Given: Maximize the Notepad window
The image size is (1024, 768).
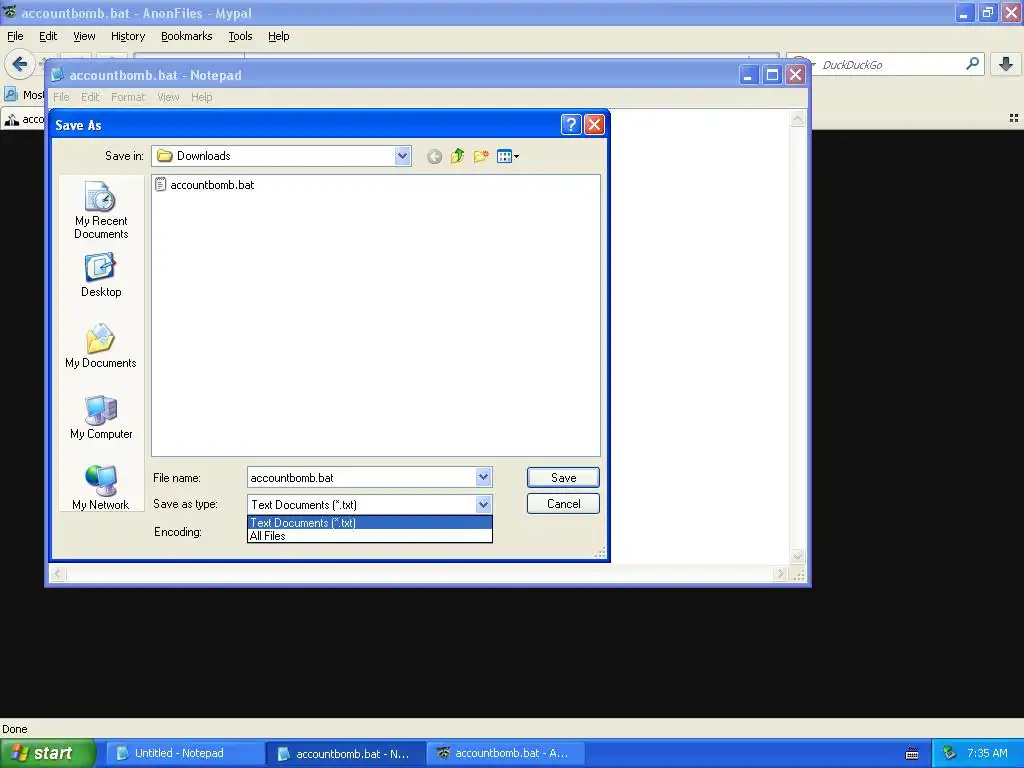Looking at the screenshot, I should (772, 75).
